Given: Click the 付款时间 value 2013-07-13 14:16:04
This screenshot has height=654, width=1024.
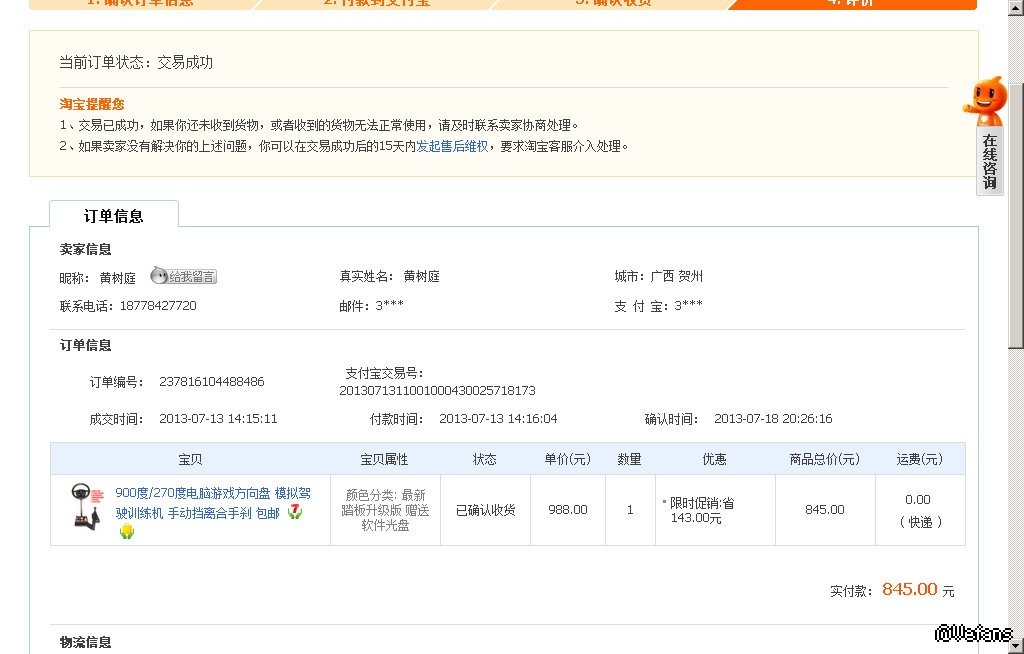Looking at the screenshot, I should (x=498, y=419).
